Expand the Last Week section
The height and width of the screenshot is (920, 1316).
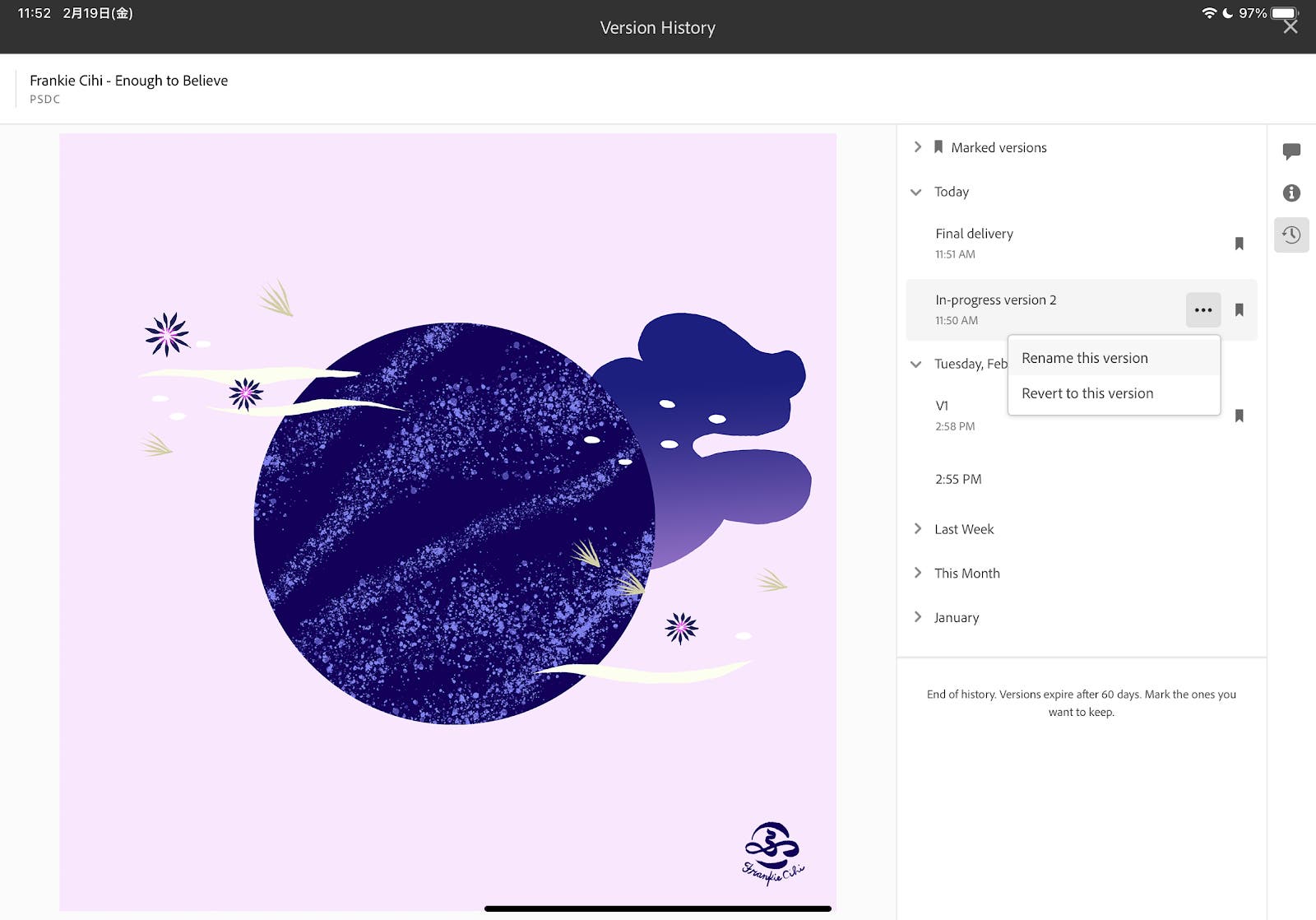point(917,529)
